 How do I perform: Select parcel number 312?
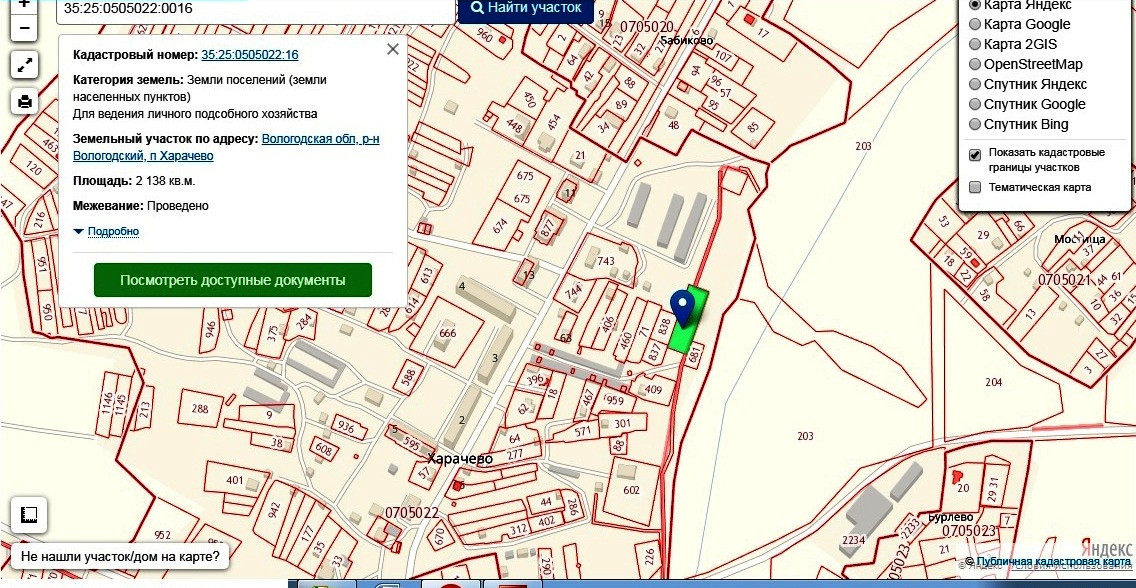pyautogui.click(x=518, y=529)
